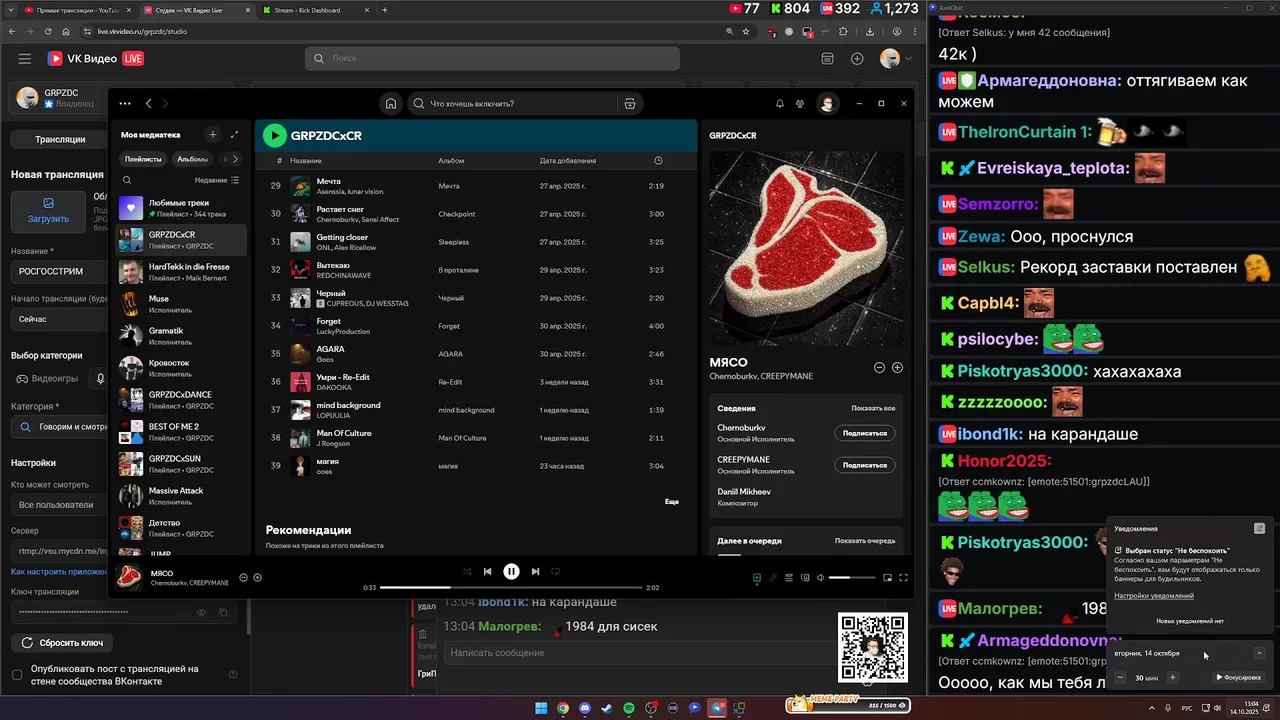Screen dimensions: 1280x720
Task: Open the playback queue
Action: coord(789,577)
